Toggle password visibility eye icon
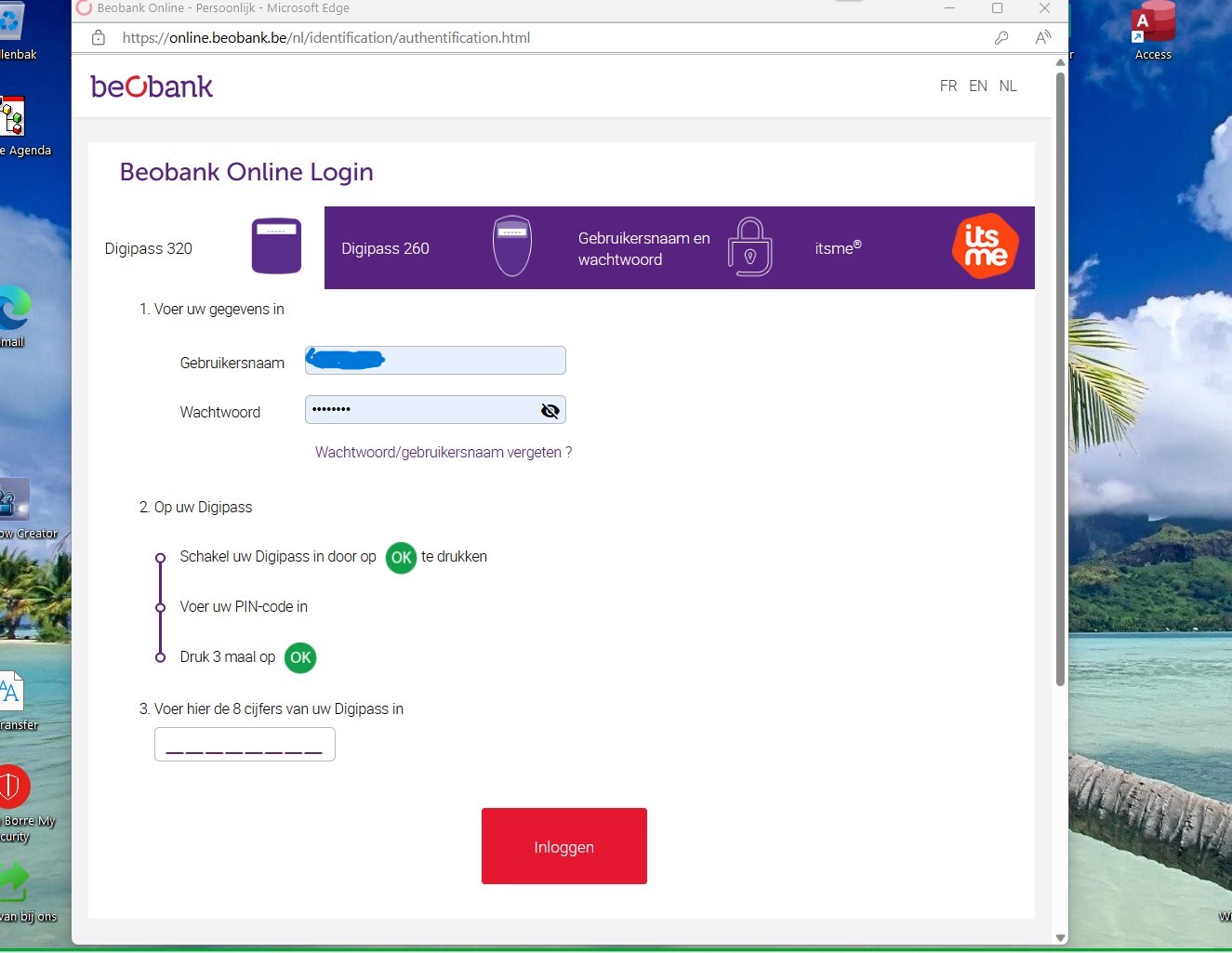This screenshot has height=953, width=1232. point(550,411)
